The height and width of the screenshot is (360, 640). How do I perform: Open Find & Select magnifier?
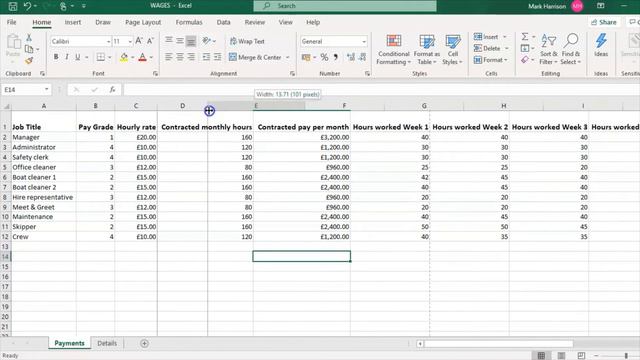pos(571,49)
